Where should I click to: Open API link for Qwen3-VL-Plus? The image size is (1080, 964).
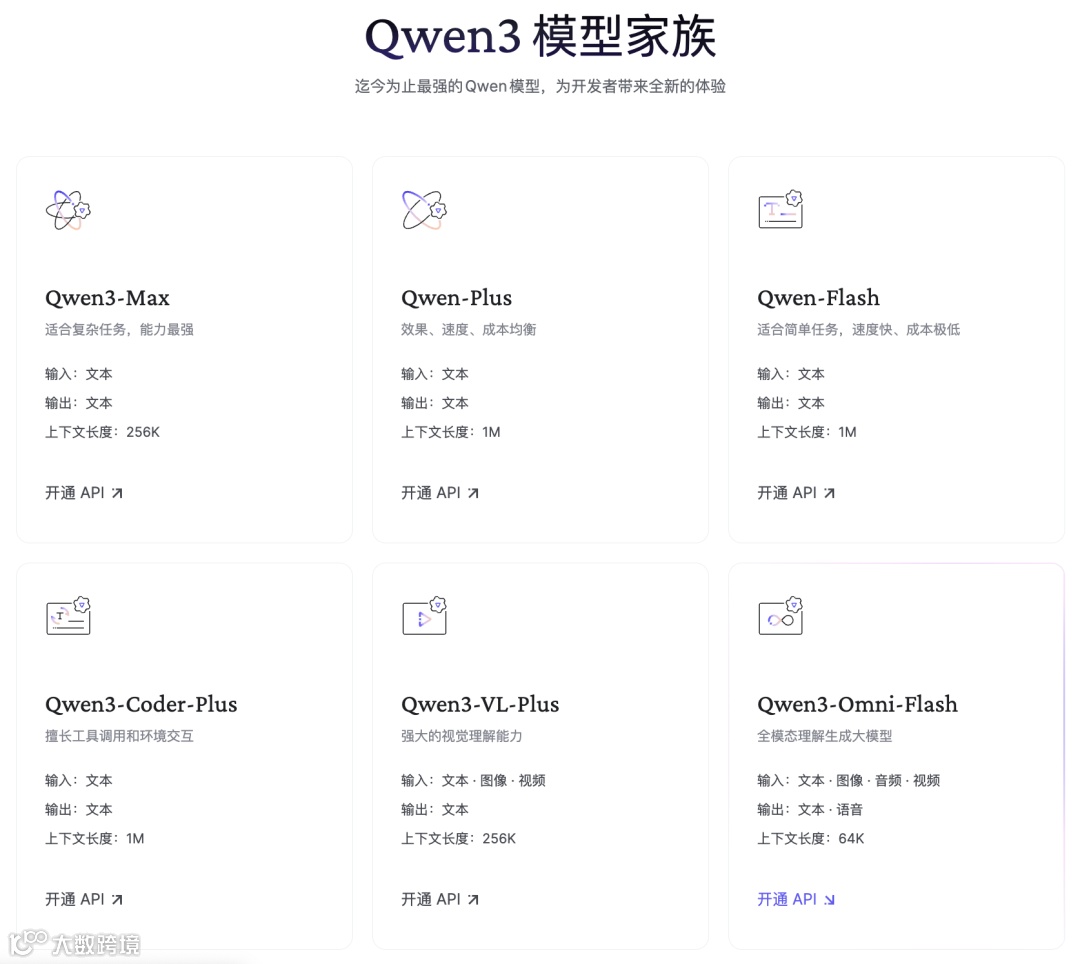pyautogui.click(x=440, y=899)
